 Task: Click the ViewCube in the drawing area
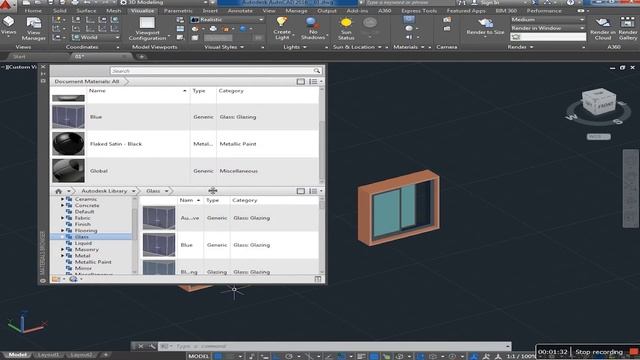coord(598,103)
